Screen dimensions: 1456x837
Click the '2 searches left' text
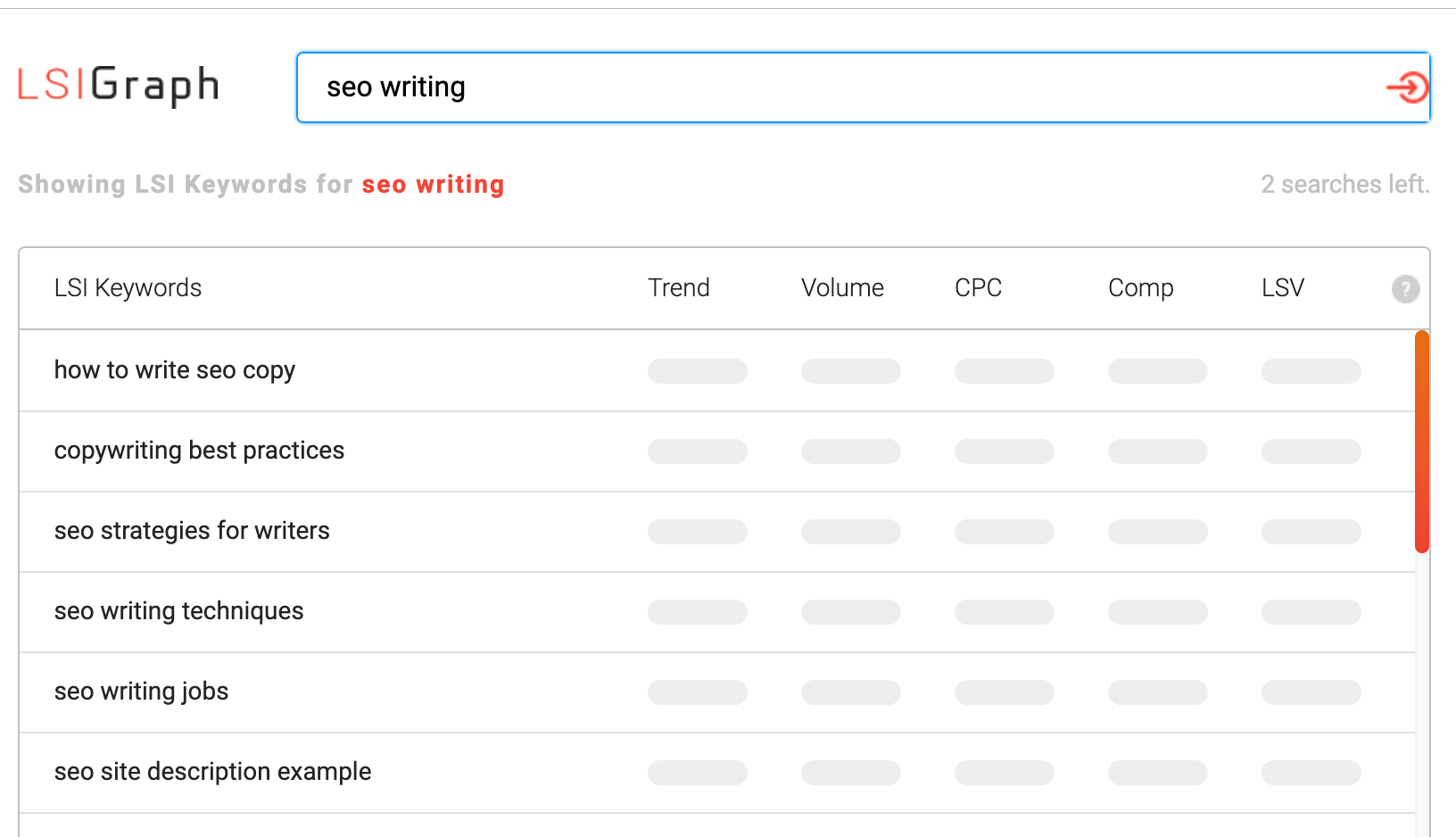coord(1344,185)
